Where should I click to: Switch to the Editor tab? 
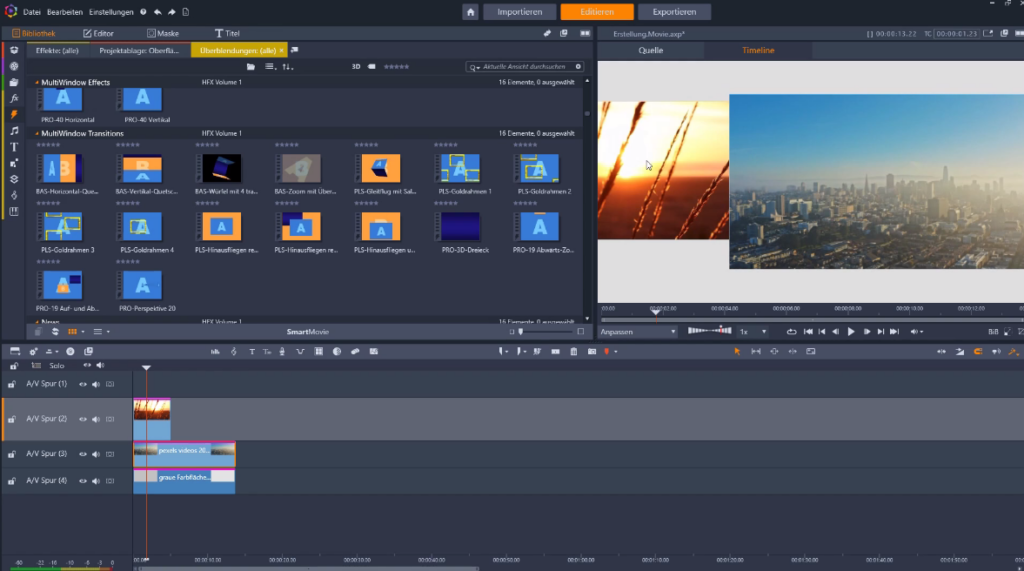99,33
